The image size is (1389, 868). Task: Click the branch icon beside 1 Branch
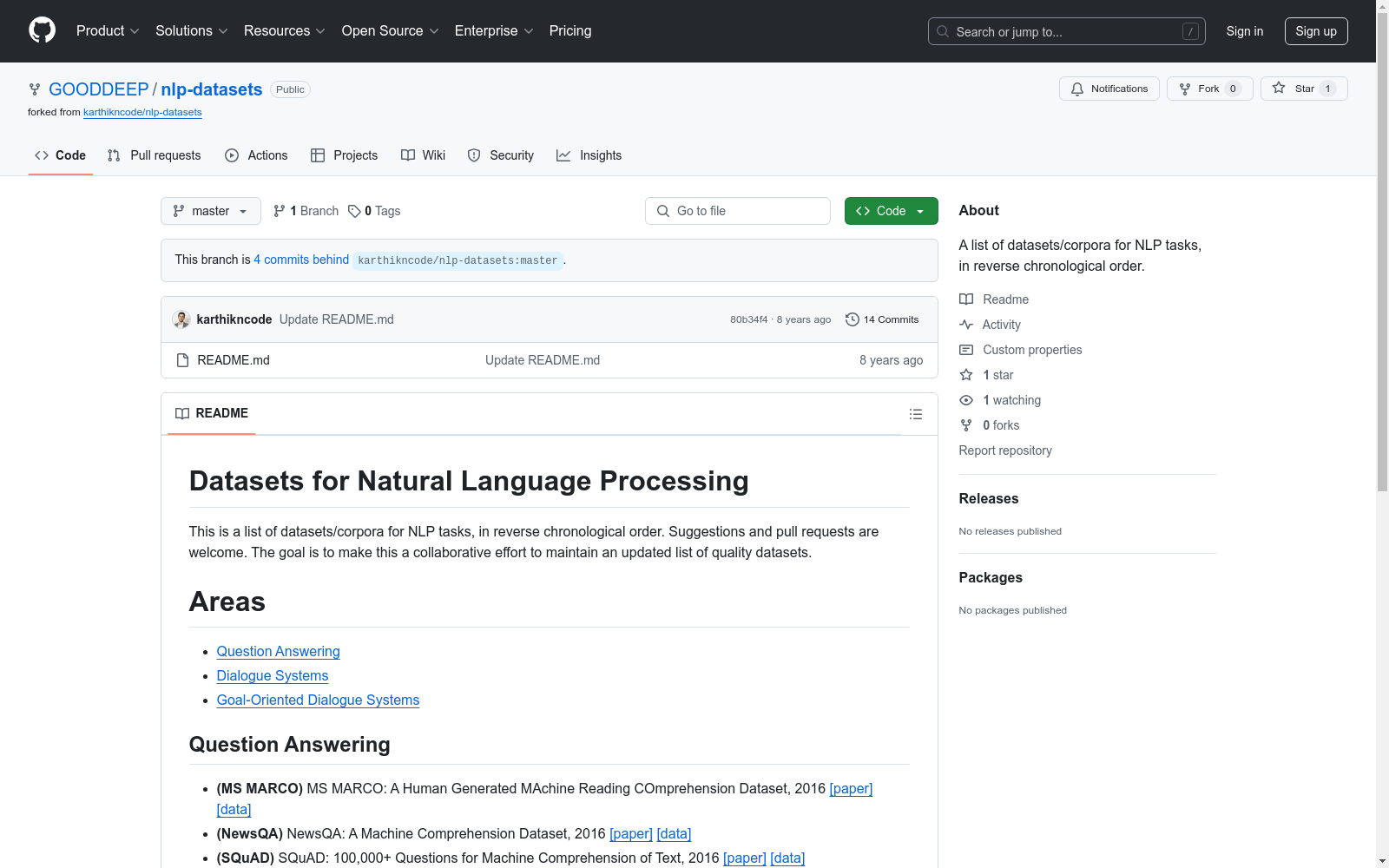280,211
